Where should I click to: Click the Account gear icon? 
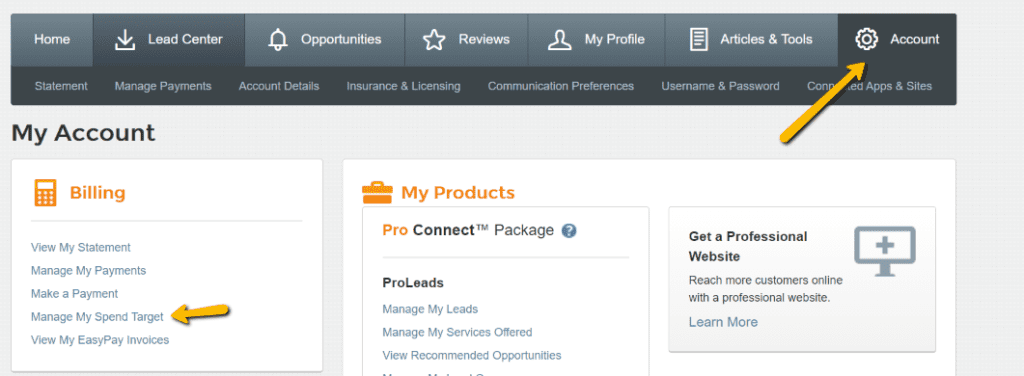[x=867, y=39]
